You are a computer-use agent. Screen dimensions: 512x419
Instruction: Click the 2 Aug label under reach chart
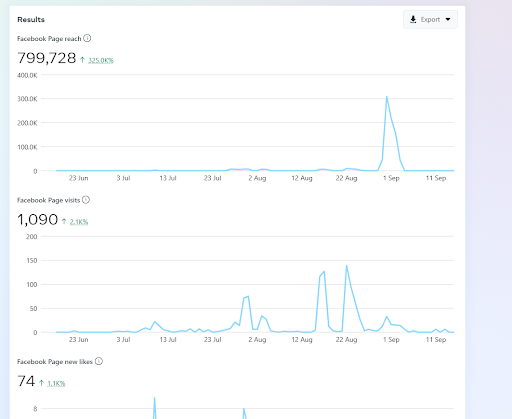pyautogui.click(x=257, y=178)
